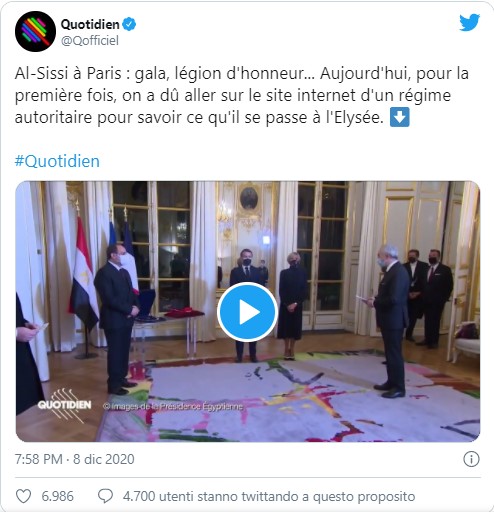Click the oval portrait painting in video
This screenshot has width=494, height=512.
pyautogui.click(x=249, y=198)
